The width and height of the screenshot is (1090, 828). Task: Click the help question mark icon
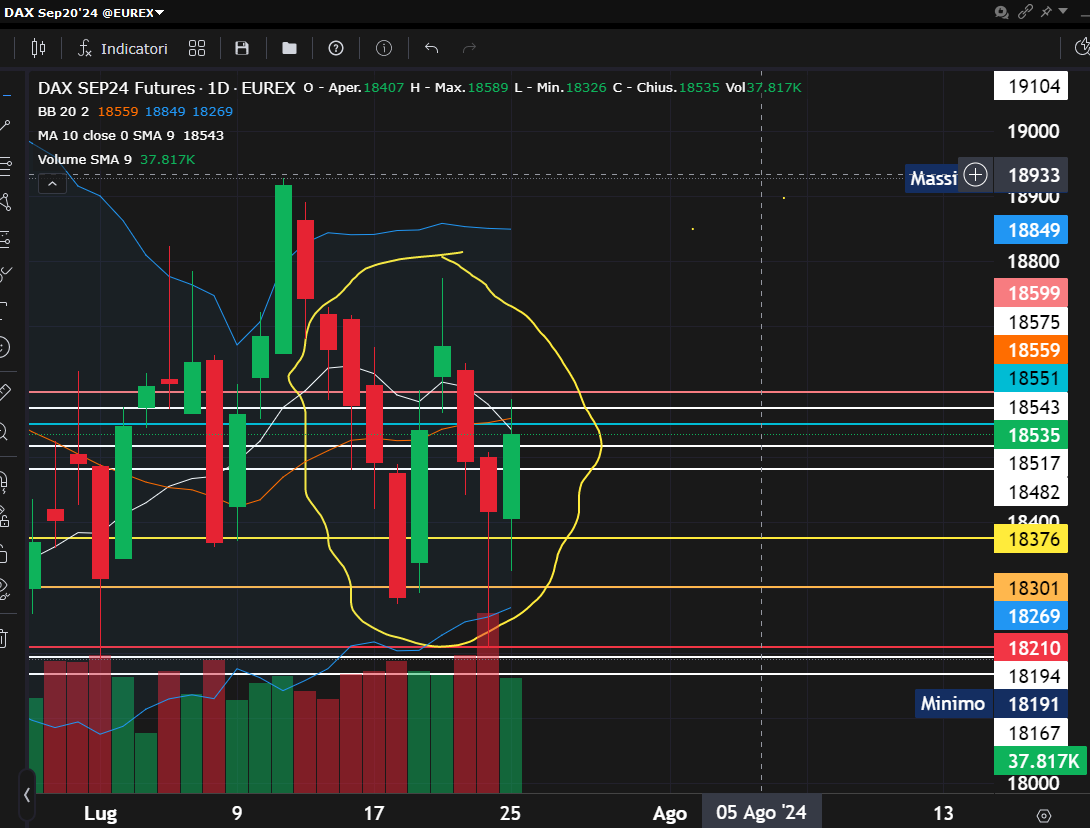point(336,48)
